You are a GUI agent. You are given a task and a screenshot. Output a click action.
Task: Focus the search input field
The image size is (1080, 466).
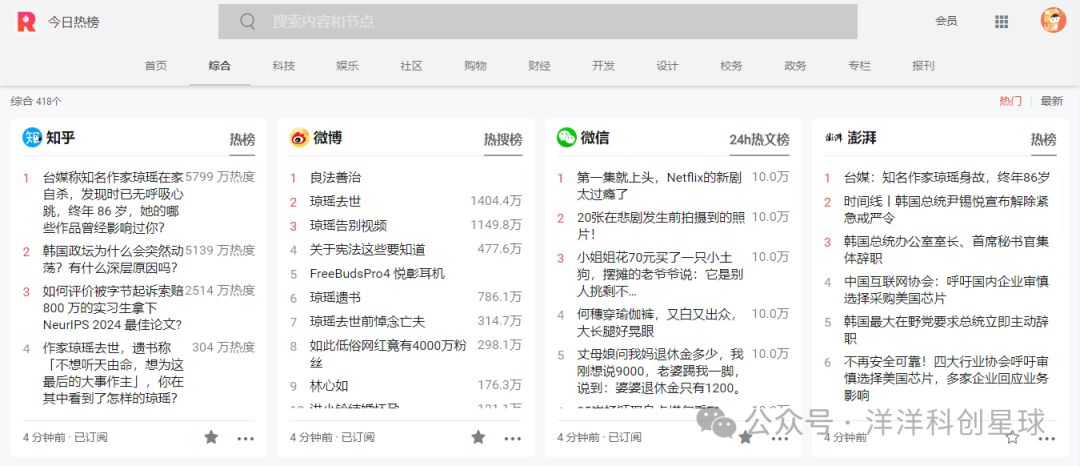[x=537, y=21]
